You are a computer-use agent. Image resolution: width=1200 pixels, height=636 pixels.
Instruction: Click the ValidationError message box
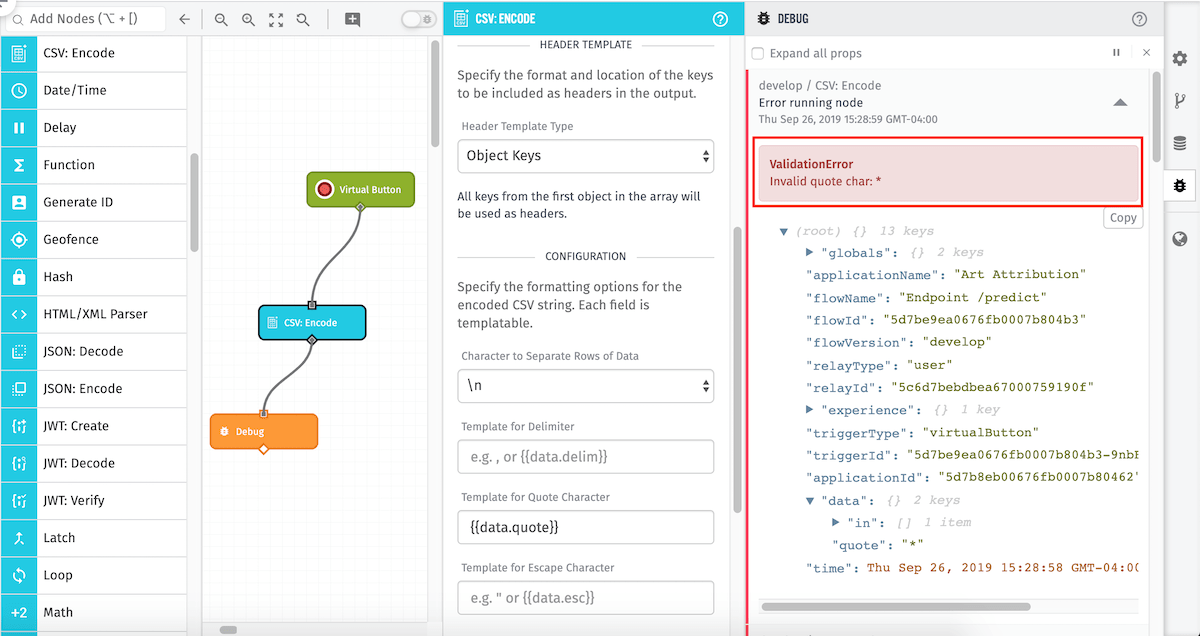[x=948, y=173]
